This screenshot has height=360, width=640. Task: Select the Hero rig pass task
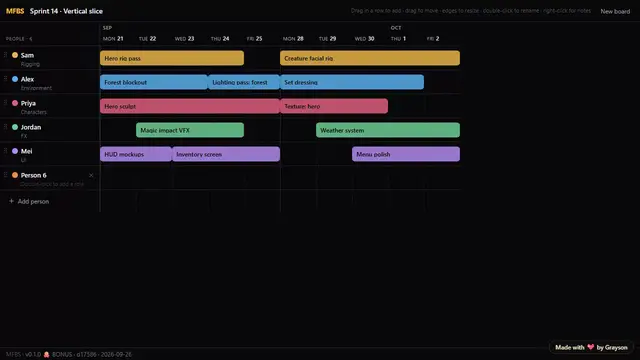click(172, 58)
